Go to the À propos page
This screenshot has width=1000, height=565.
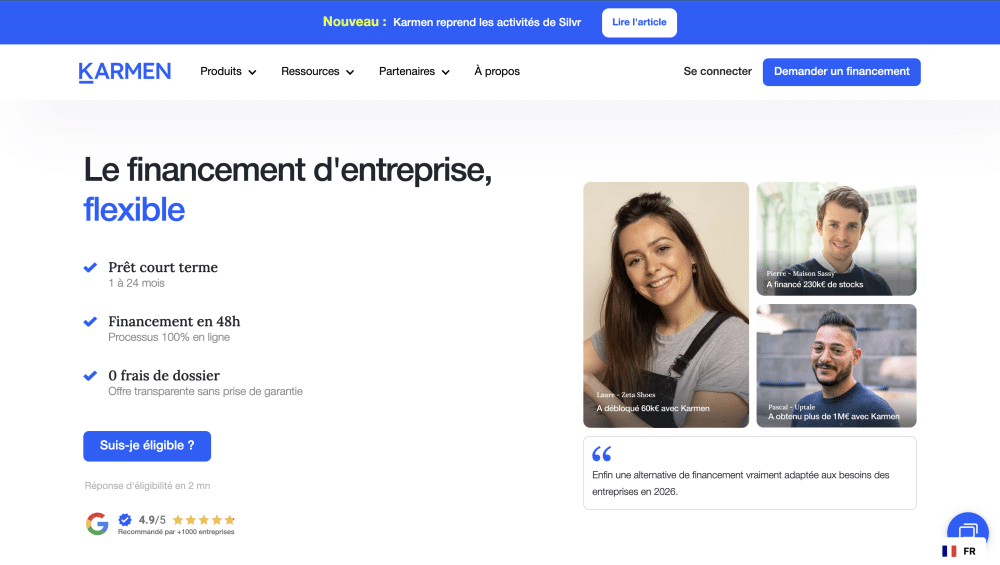(497, 71)
